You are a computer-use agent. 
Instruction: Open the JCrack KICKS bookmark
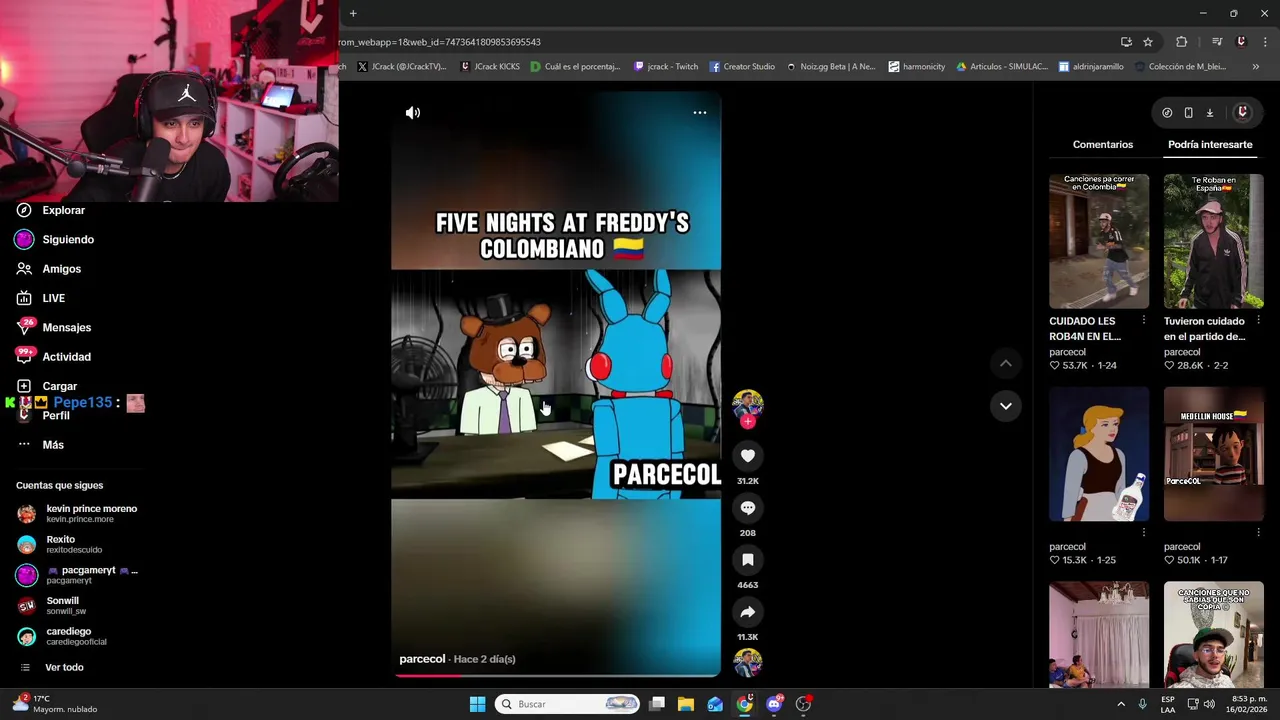tap(490, 67)
